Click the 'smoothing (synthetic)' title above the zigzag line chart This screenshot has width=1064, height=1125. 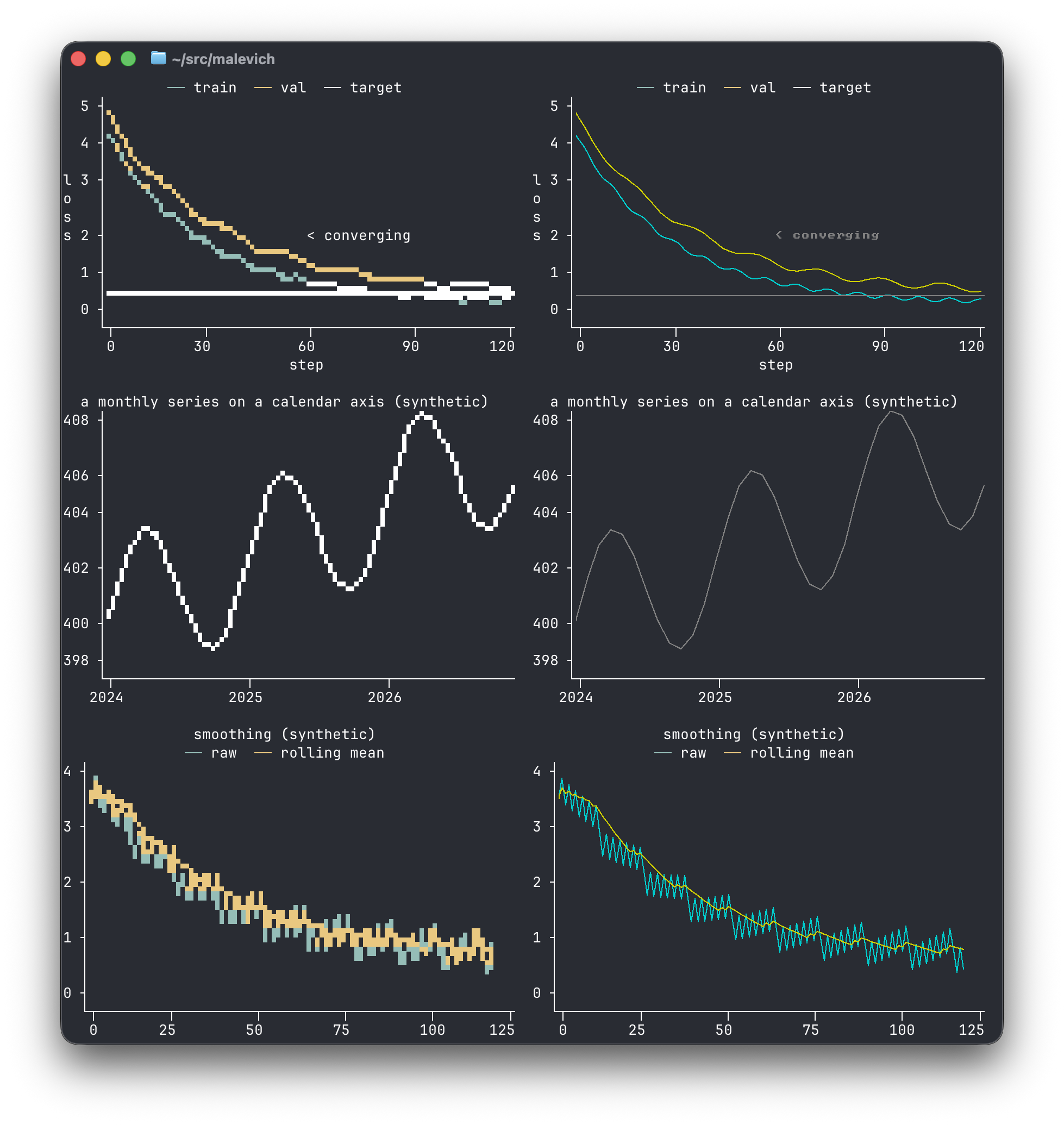[x=754, y=734]
